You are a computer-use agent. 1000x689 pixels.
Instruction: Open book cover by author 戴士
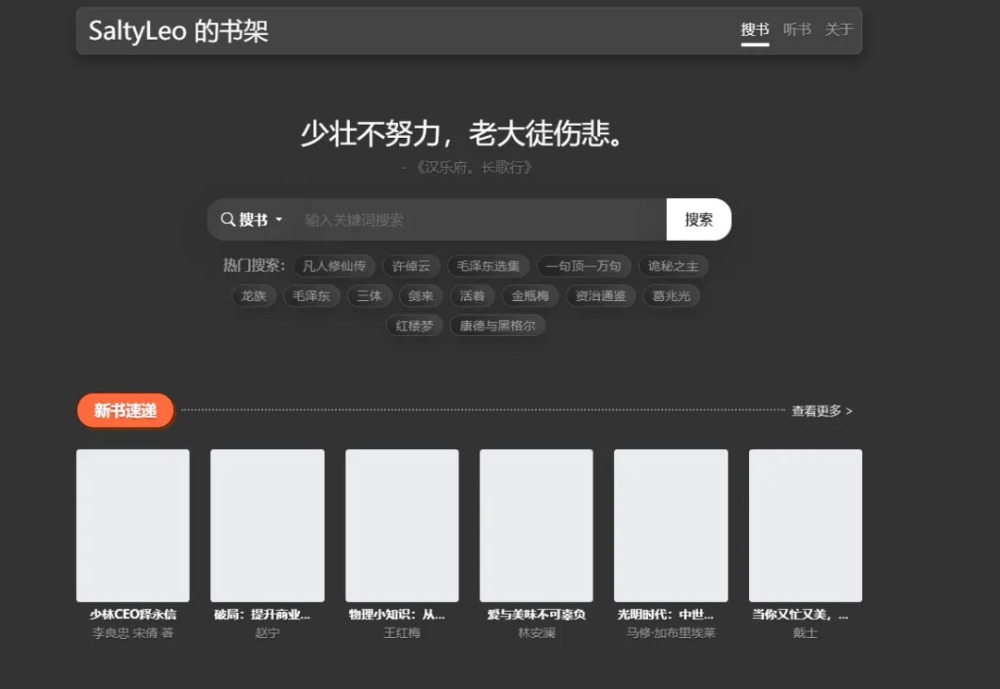[x=805, y=525]
